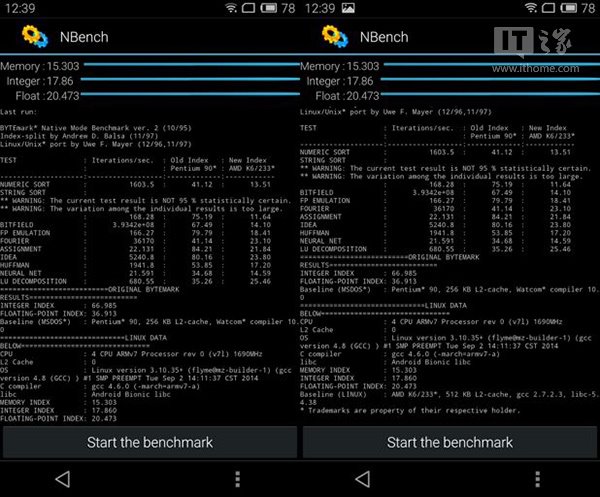The width and height of the screenshot is (600, 497).
Task: Open the three-dot overflow menu on right screen
Action: tap(538, 479)
